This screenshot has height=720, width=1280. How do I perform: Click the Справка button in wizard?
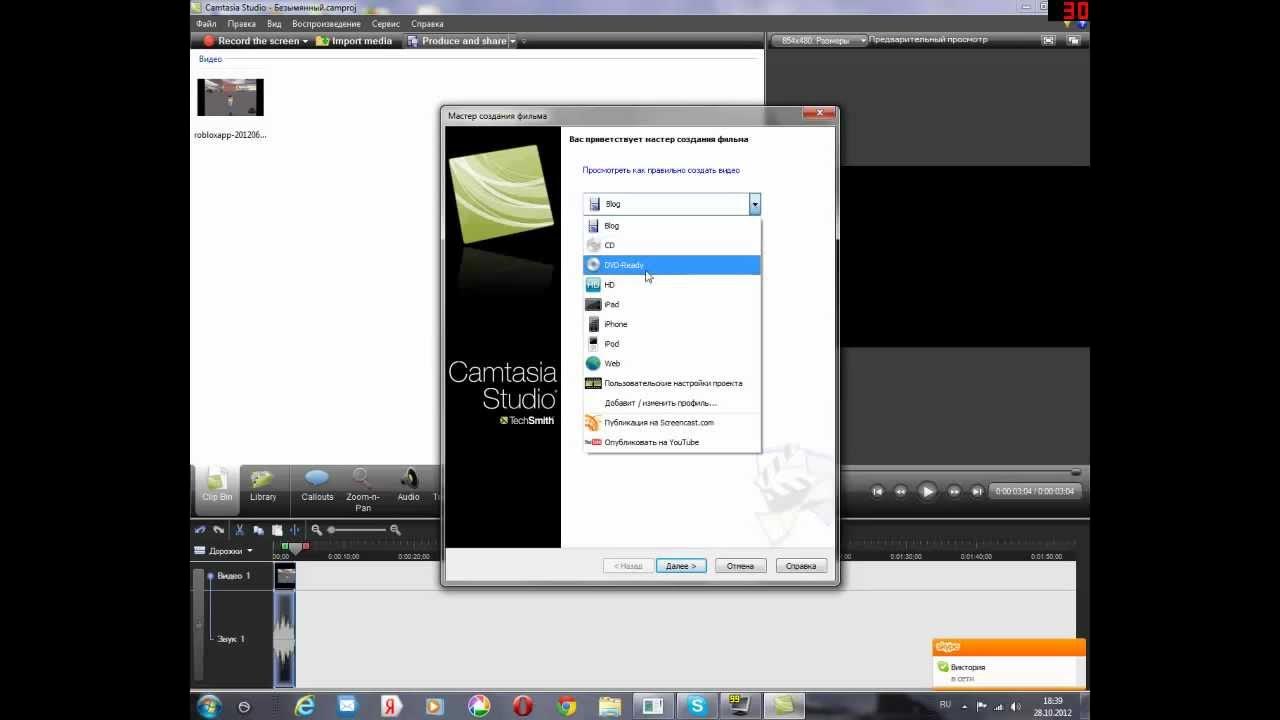coord(801,566)
